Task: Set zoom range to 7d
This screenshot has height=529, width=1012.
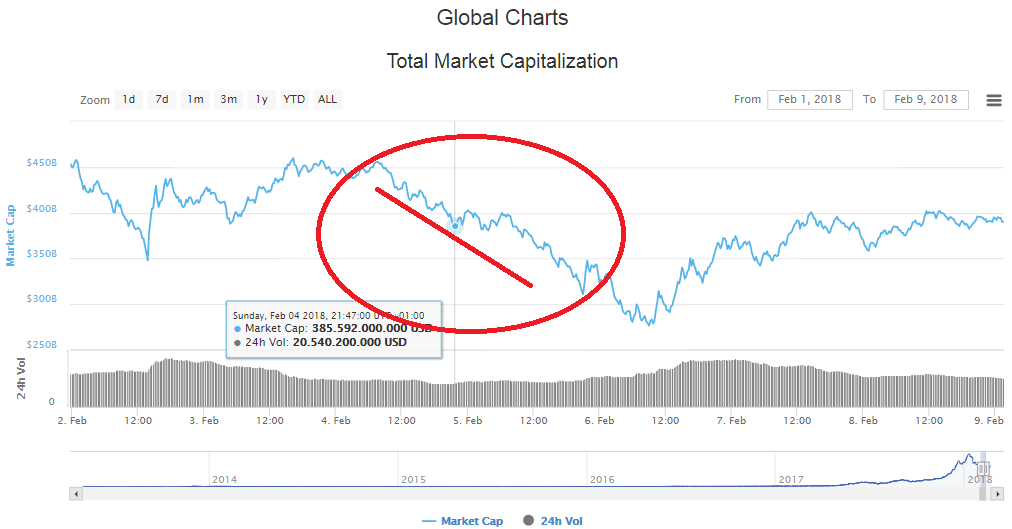Action: pos(161,99)
